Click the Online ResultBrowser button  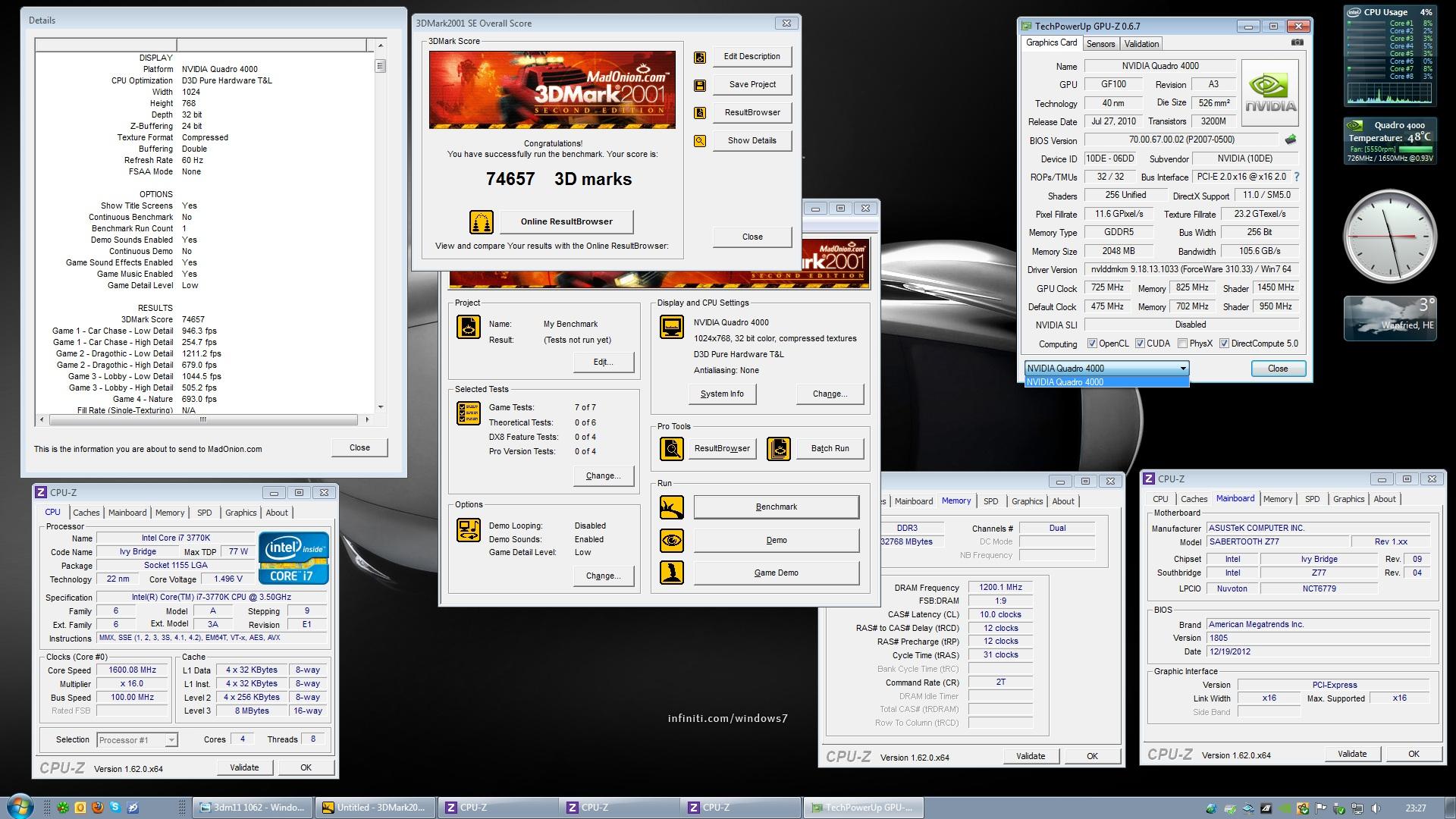tap(566, 221)
